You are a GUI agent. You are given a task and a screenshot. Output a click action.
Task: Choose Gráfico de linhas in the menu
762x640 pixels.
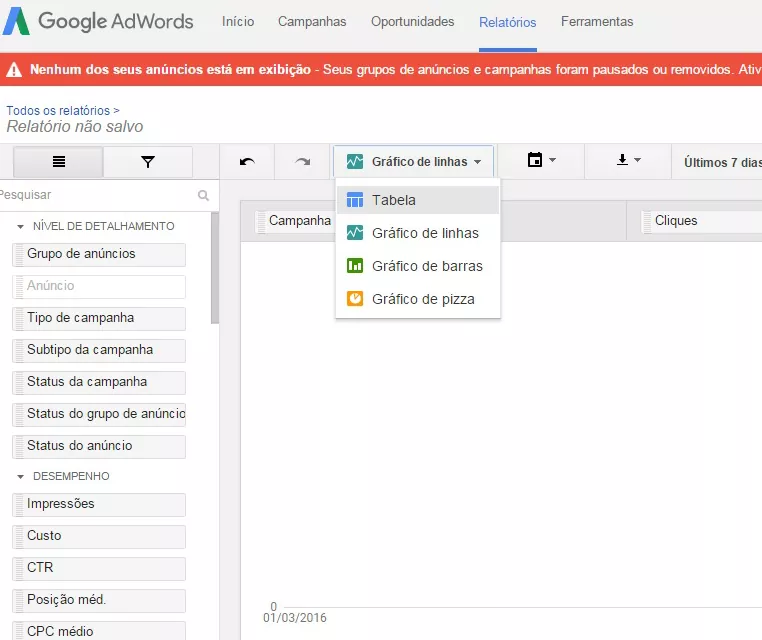pos(418,233)
